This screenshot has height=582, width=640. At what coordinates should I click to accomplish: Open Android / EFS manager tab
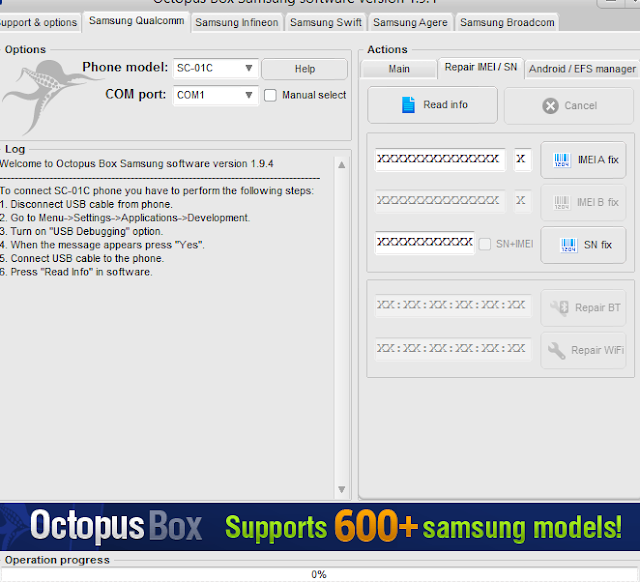point(582,69)
